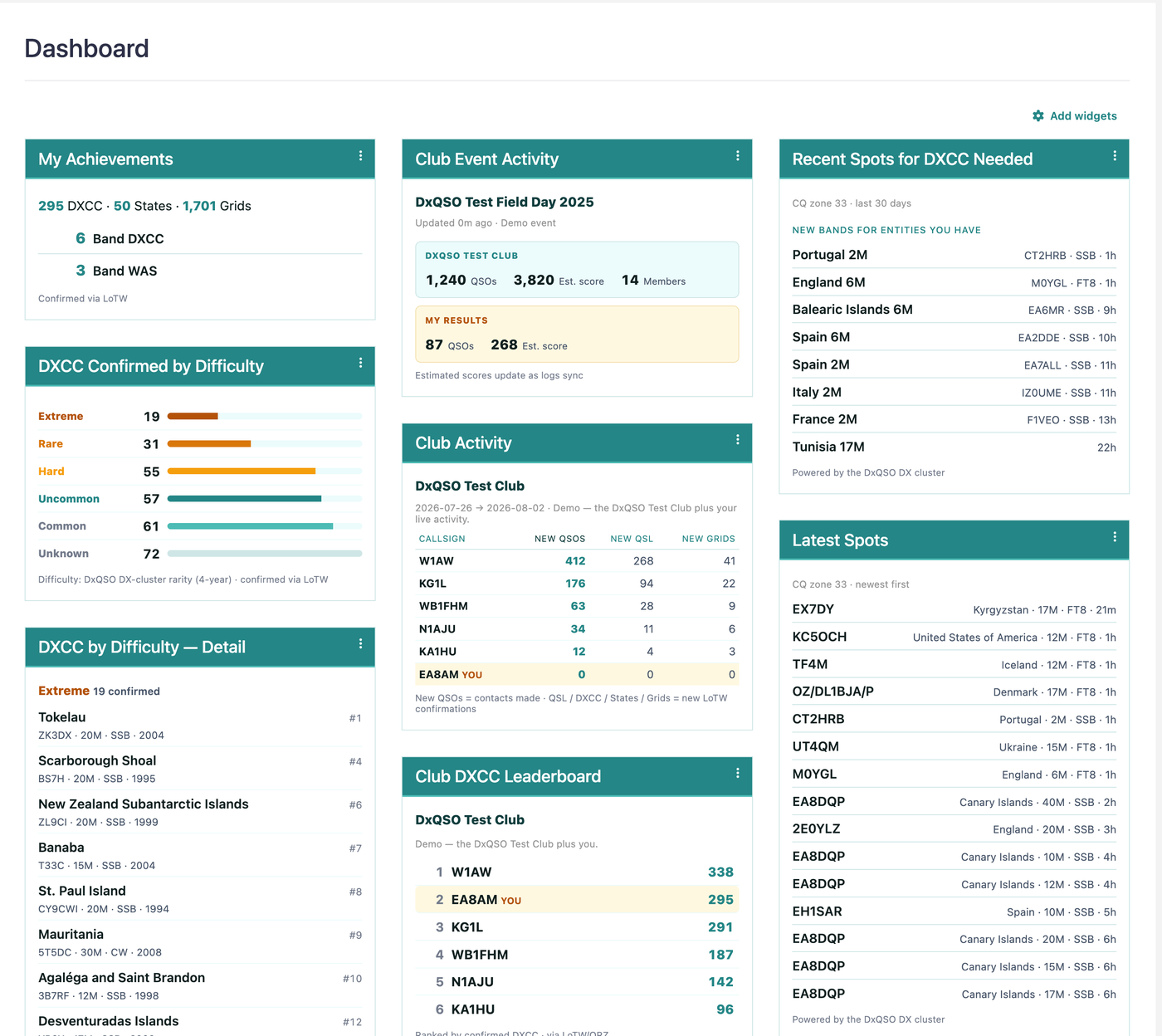Select the Balearic Islands 6M spot
This screenshot has width=1162, height=1036.
point(954,310)
